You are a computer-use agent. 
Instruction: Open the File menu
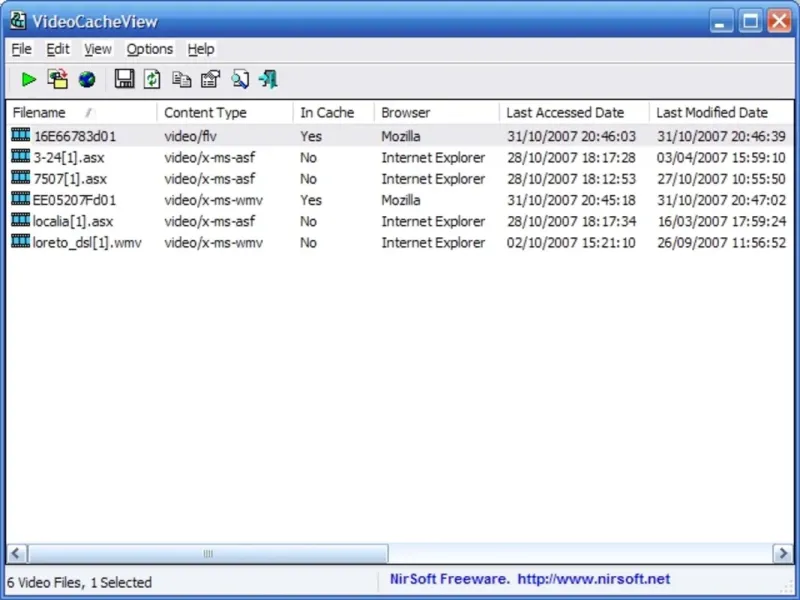[x=21, y=49]
